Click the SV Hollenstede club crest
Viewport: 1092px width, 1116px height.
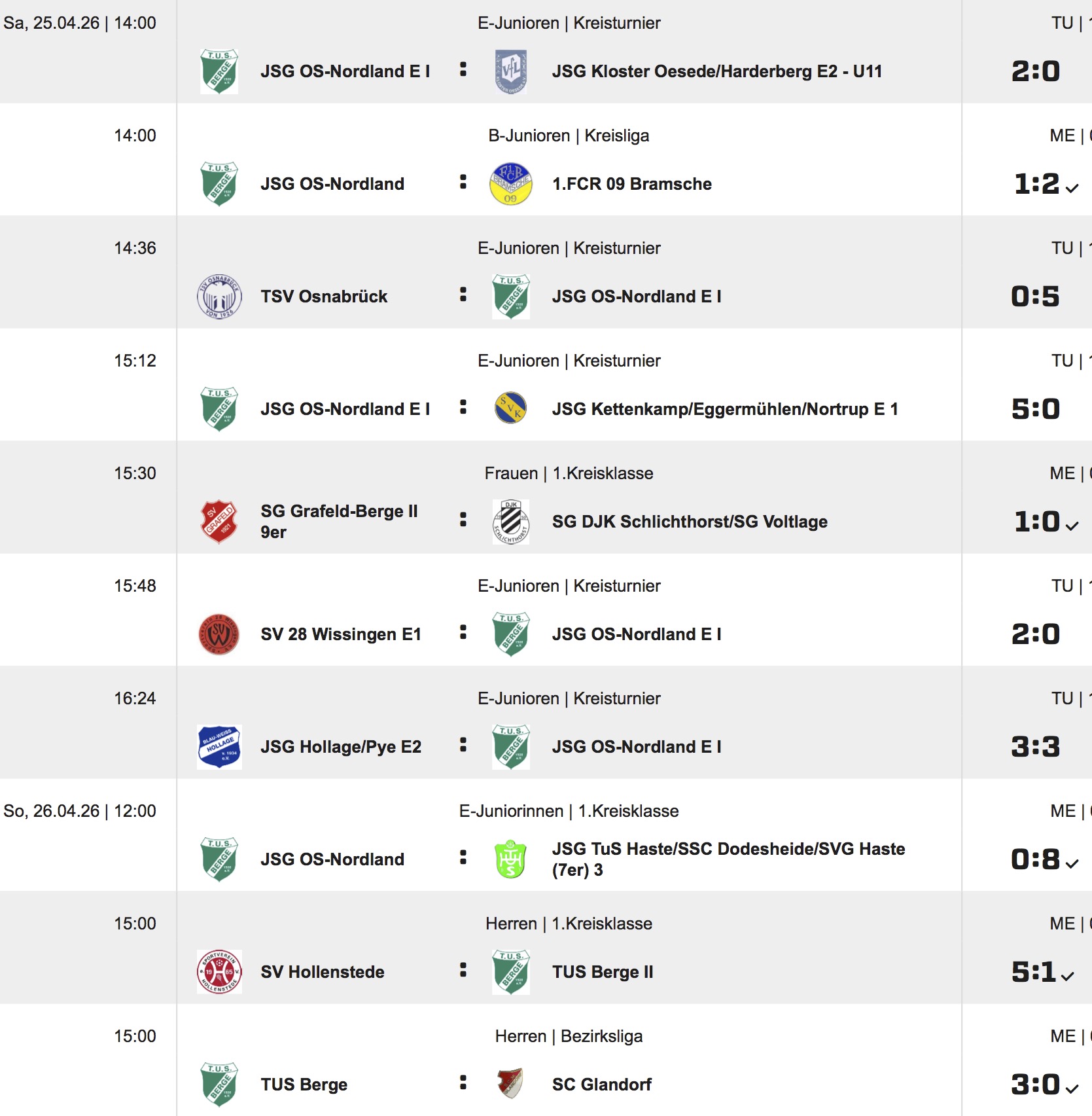(x=219, y=972)
